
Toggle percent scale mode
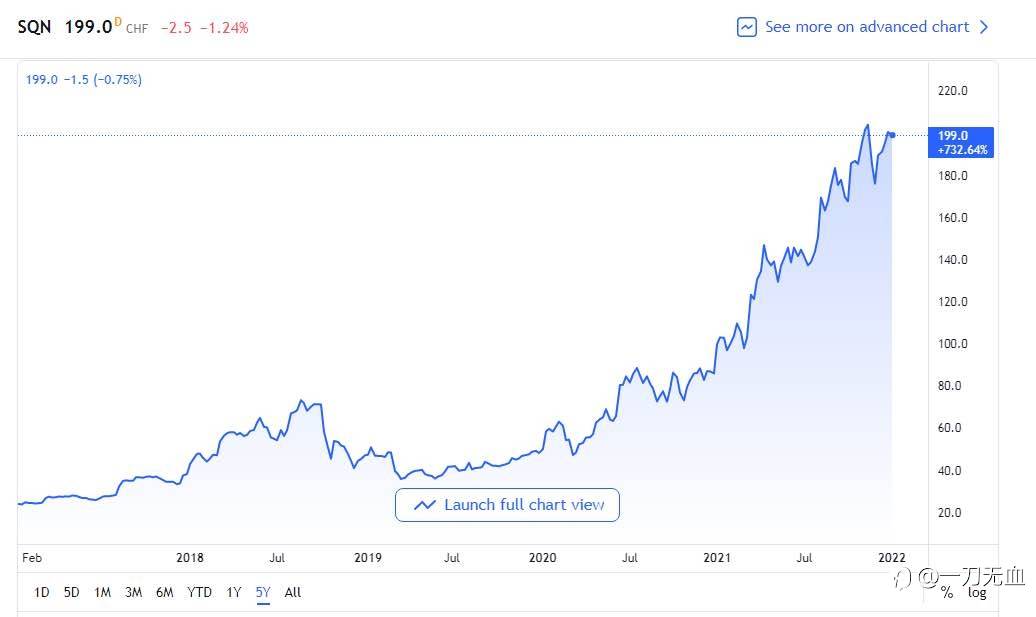tap(946, 592)
